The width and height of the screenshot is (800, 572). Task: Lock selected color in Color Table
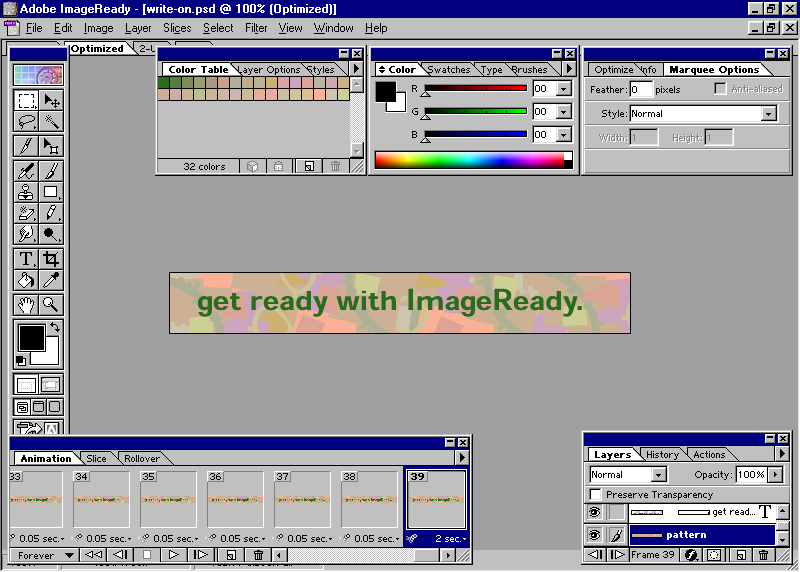click(279, 166)
